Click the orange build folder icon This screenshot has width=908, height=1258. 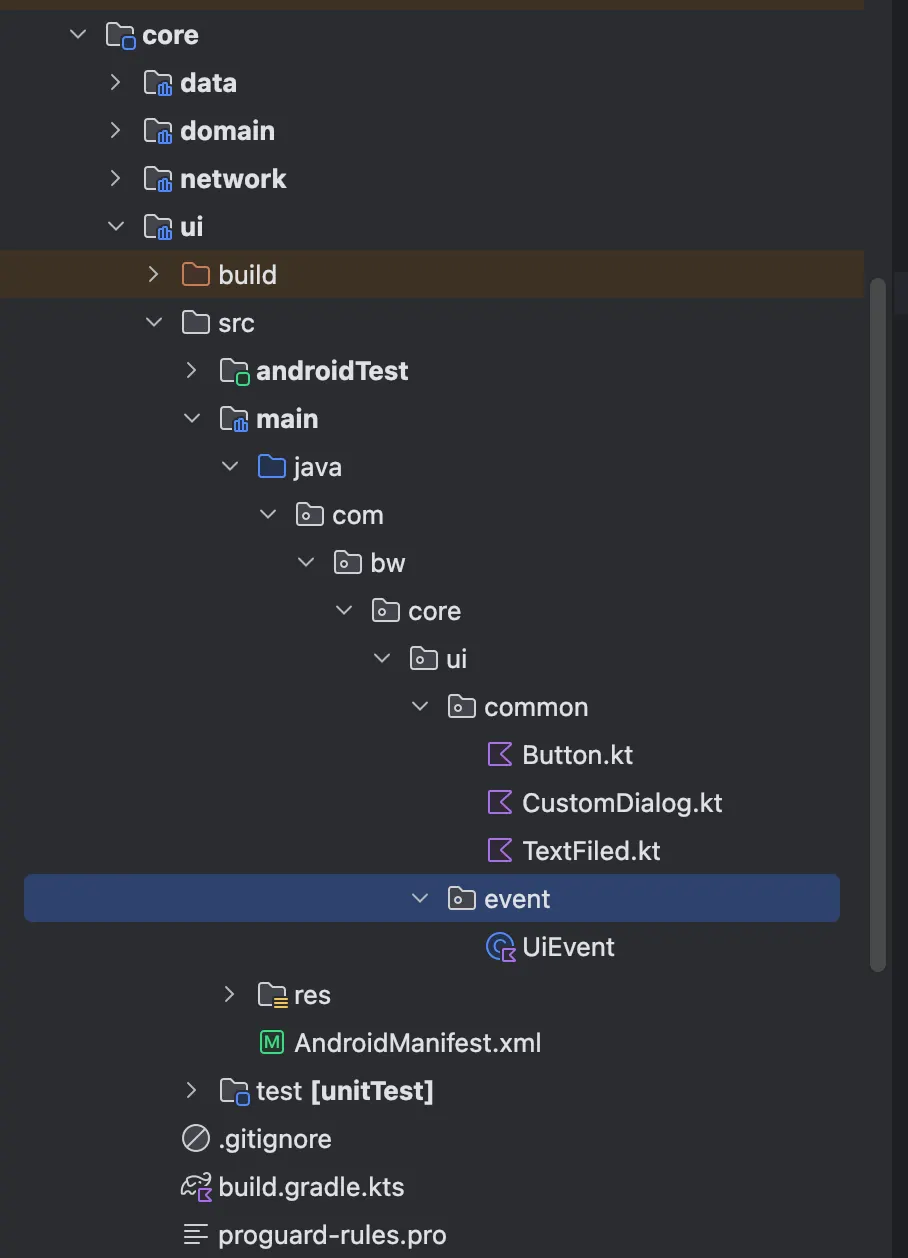(x=196, y=274)
